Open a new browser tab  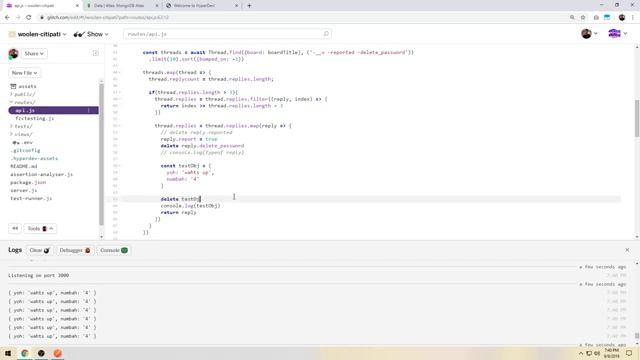pos(249,6)
